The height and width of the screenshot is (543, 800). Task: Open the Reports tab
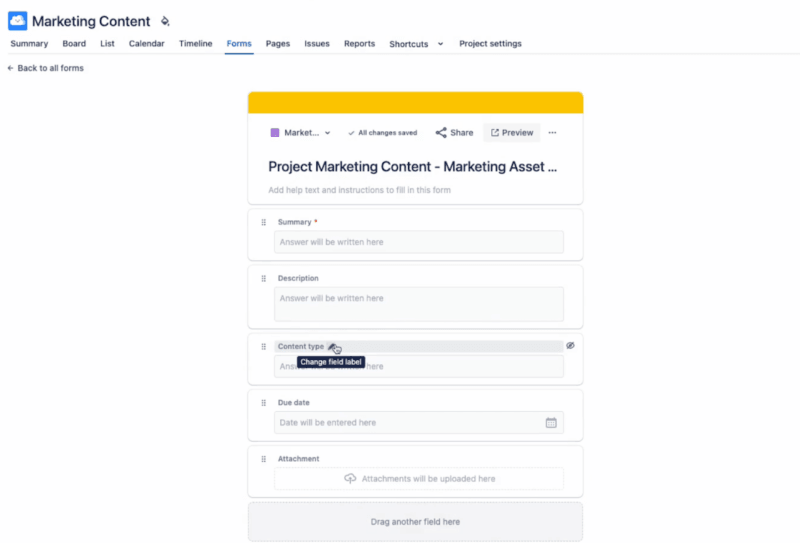click(359, 44)
